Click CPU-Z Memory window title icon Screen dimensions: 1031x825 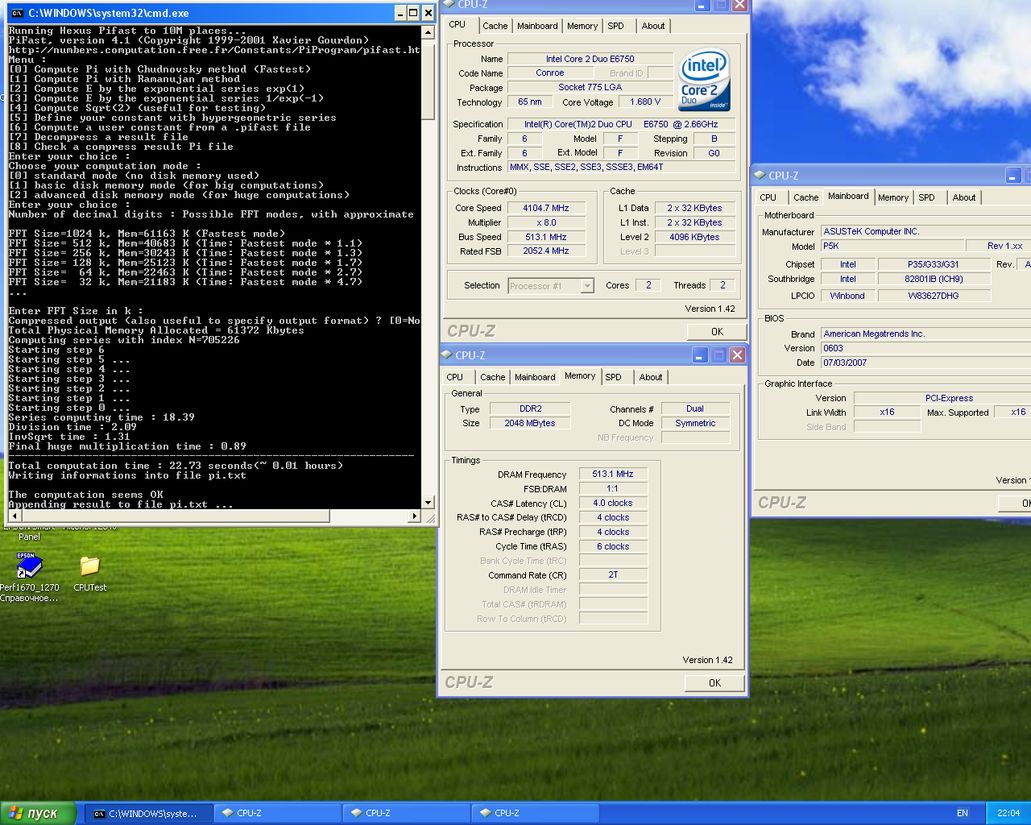click(x=447, y=355)
